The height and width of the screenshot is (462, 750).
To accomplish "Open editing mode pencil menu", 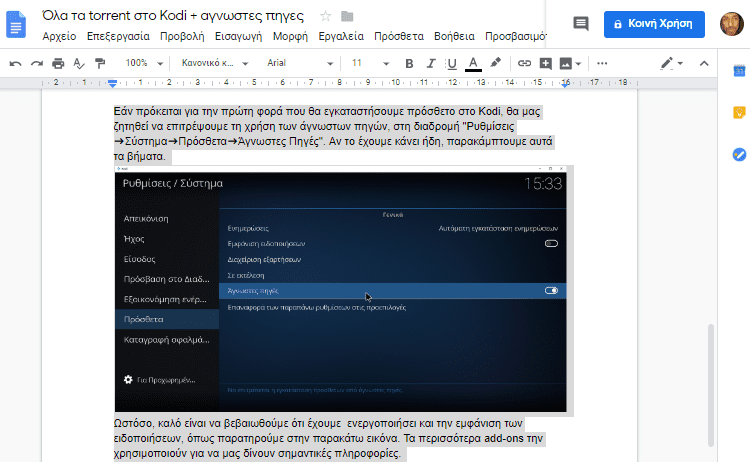I will click(672, 63).
